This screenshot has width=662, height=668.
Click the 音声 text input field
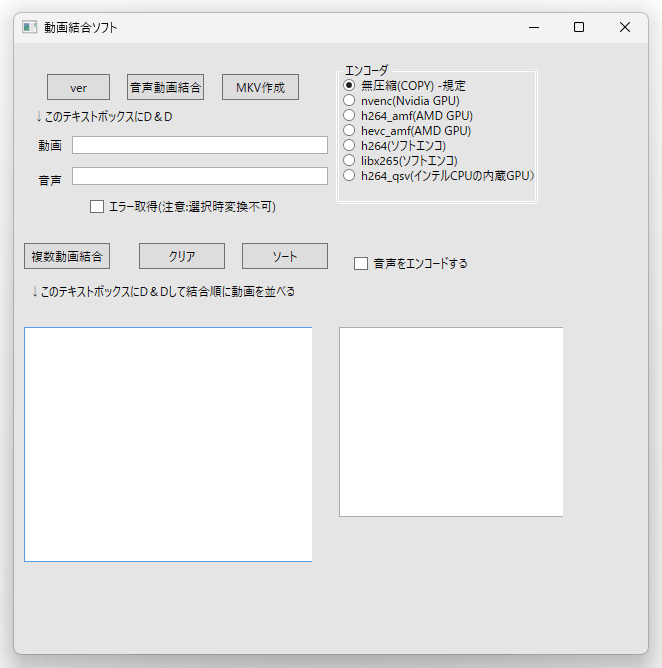click(x=200, y=176)
